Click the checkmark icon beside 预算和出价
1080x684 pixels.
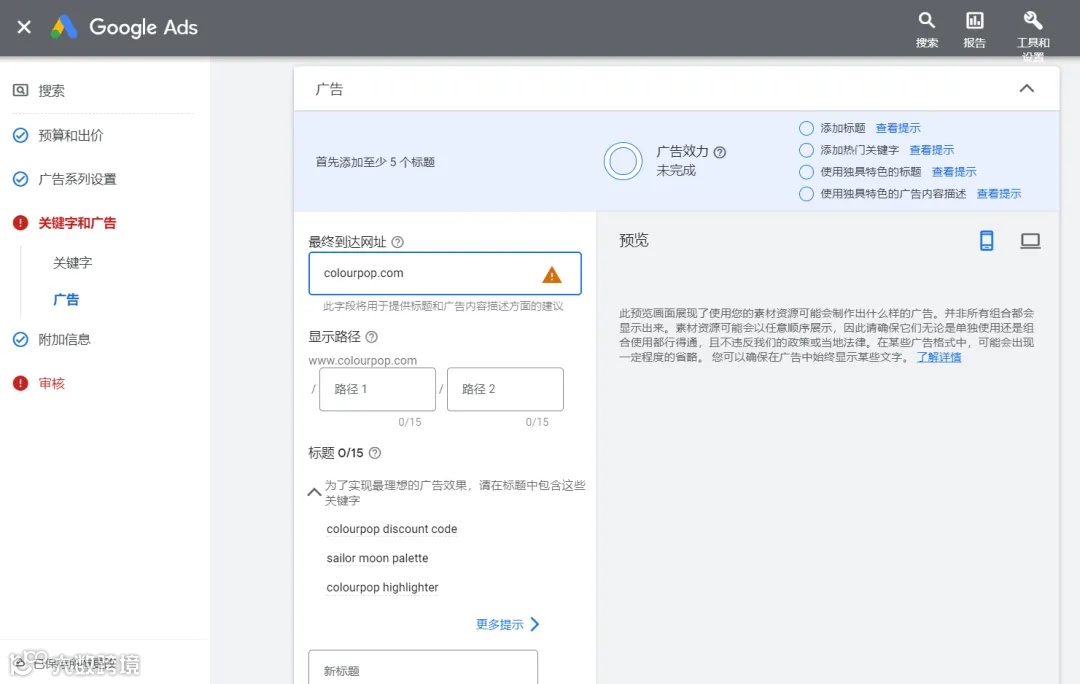pos(21,135)
